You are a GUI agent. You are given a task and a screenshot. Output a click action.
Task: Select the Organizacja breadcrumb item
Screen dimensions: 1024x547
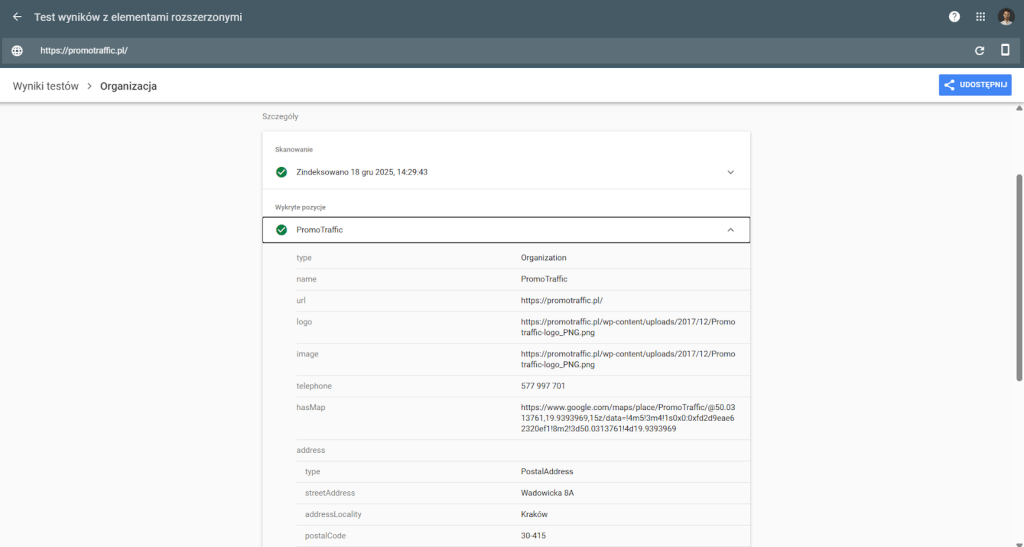click(x=128, y=86)
